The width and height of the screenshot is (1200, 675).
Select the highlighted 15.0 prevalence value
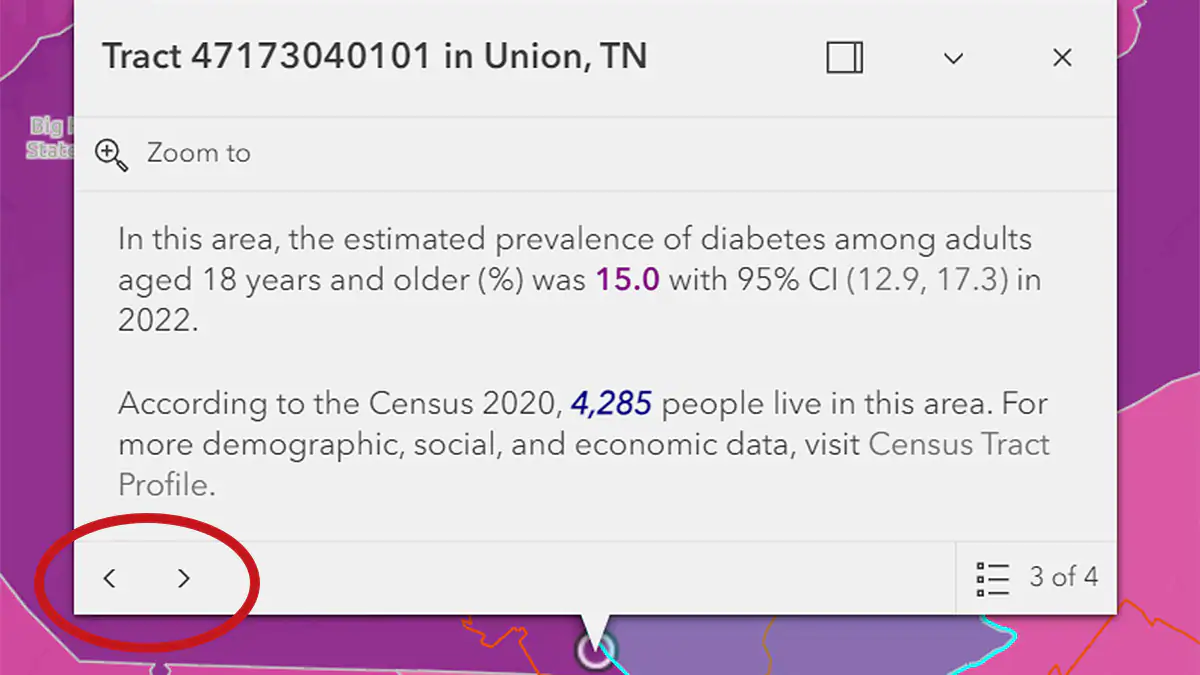627,279
